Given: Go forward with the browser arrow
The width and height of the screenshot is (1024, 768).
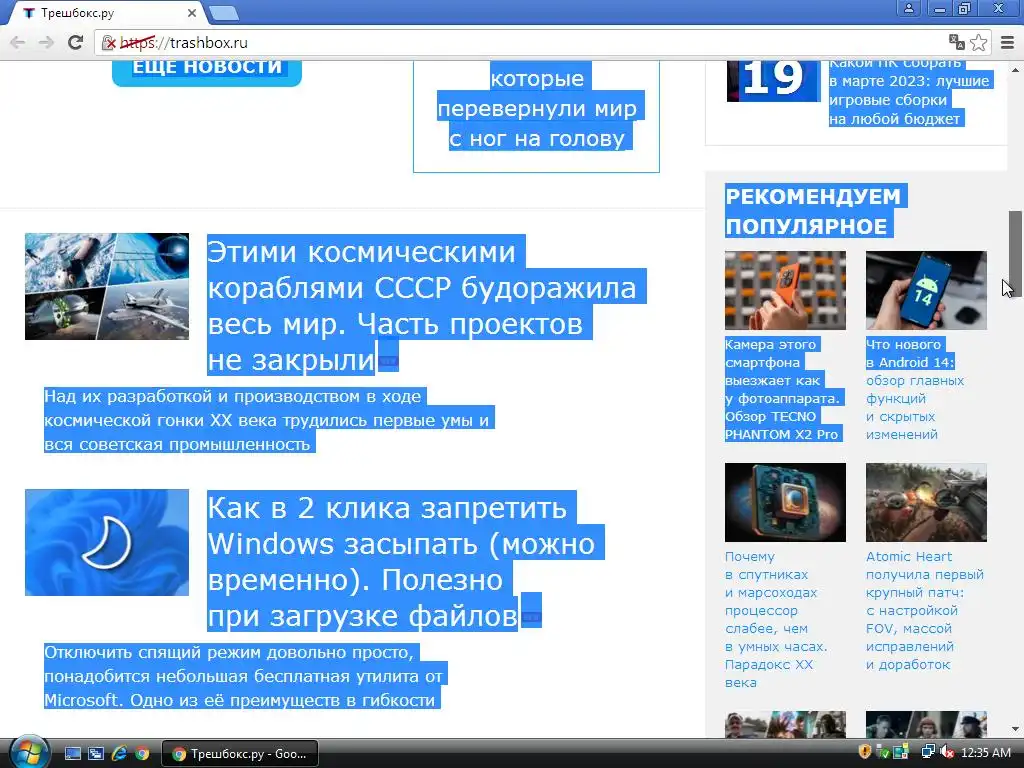Looking at the screenshot, I should pyautogui.click(x=46, y=42).
